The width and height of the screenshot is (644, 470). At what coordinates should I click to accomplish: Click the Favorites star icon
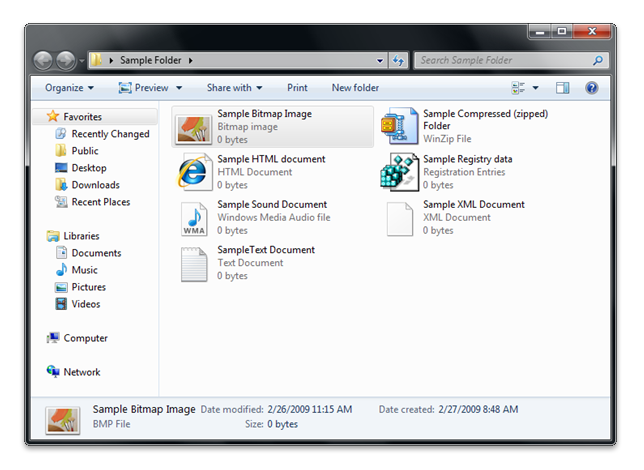(53, 116)
